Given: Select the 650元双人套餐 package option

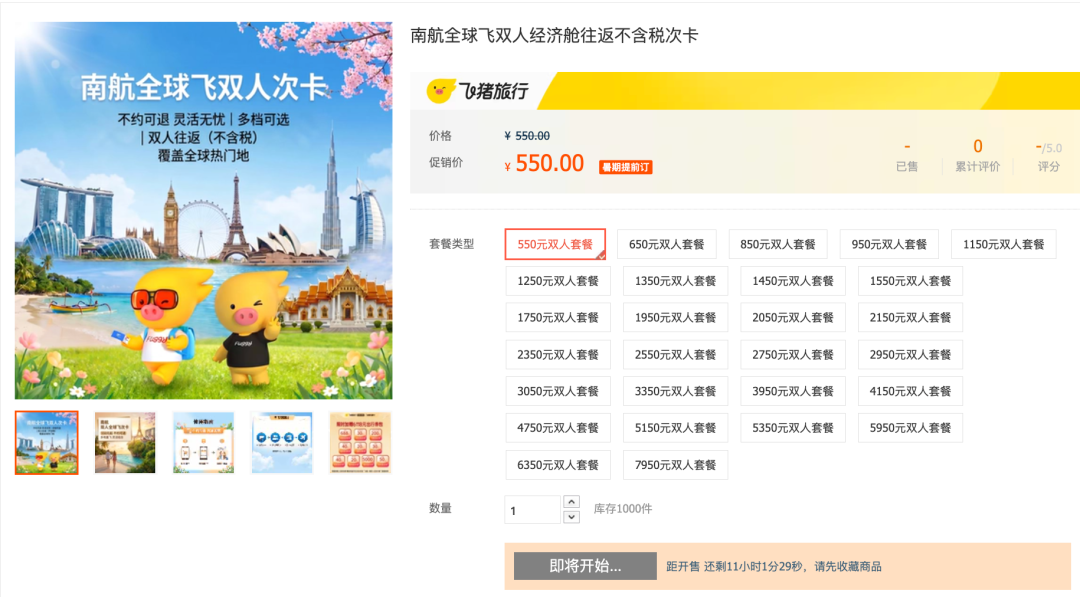Looking at the screenshot, I should (x=667, y=244).
